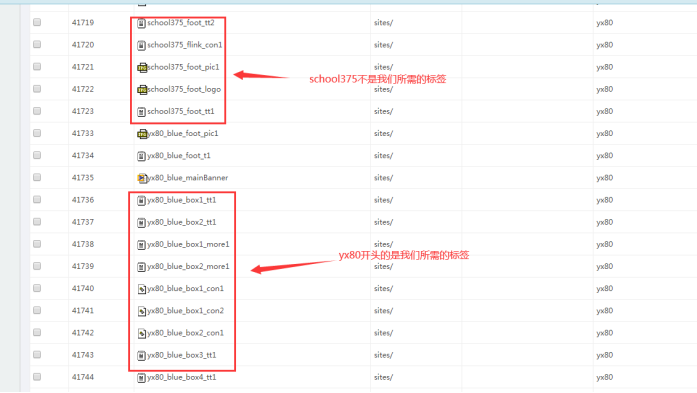Click the content icon beside yx80_blue_box1_con1

pos(142,289)
